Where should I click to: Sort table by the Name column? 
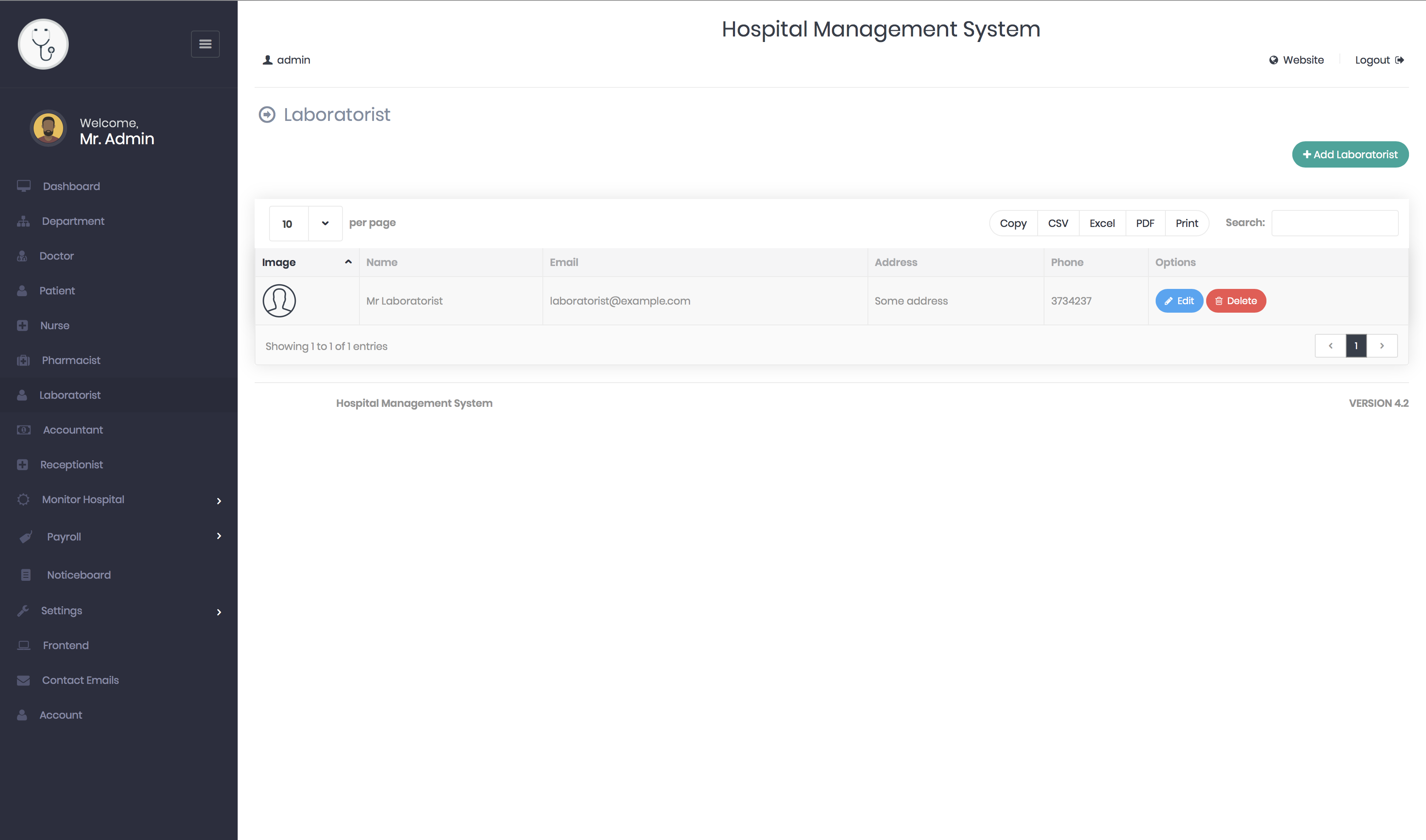(x=451, y=262)
